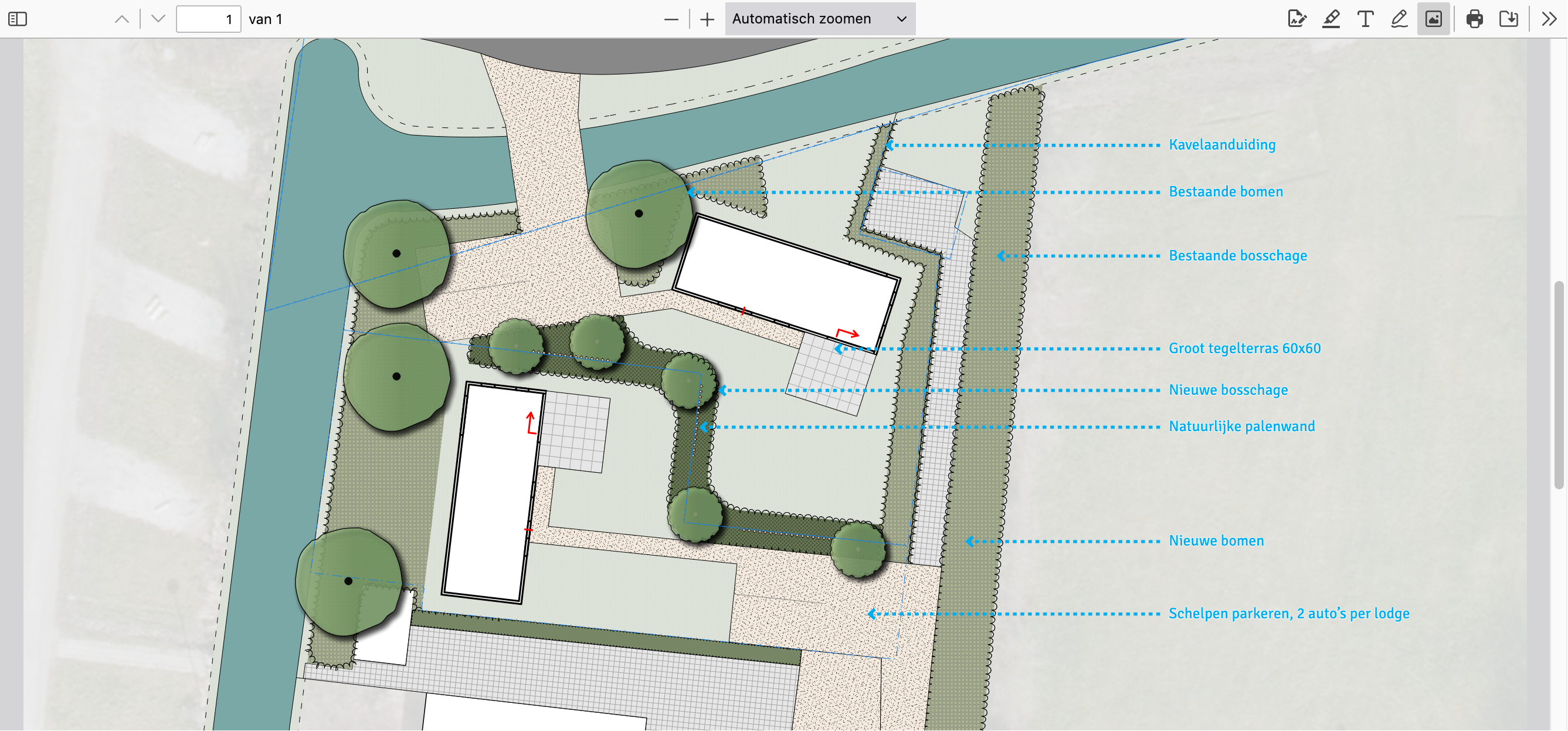Click the Groot tegelterras 60x60 label
Image resolution: width=1568 pixels, height=731 pixels.
click(x=1244, y=348)
